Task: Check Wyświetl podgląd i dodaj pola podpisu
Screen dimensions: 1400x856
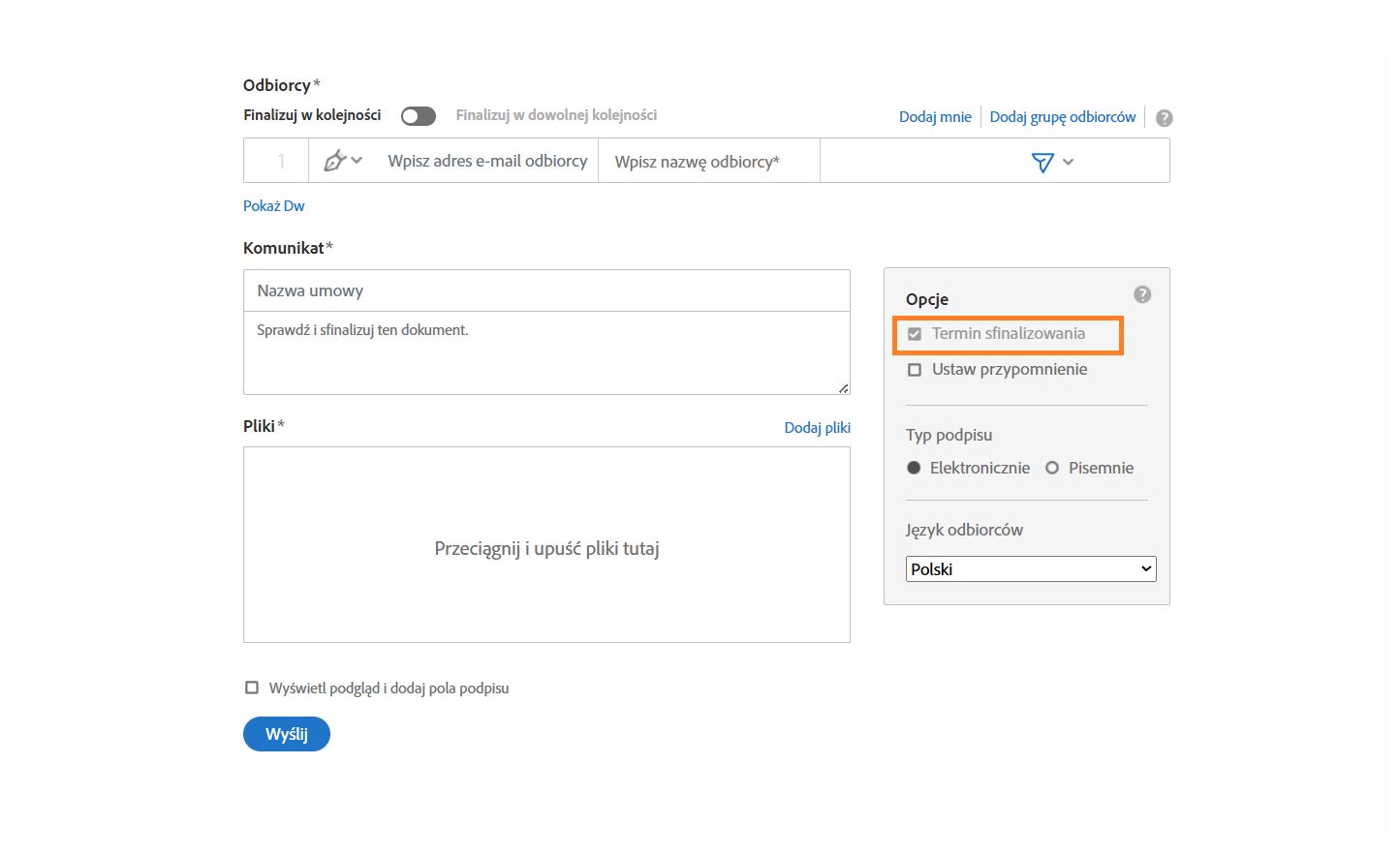Action: coord(252,688)
